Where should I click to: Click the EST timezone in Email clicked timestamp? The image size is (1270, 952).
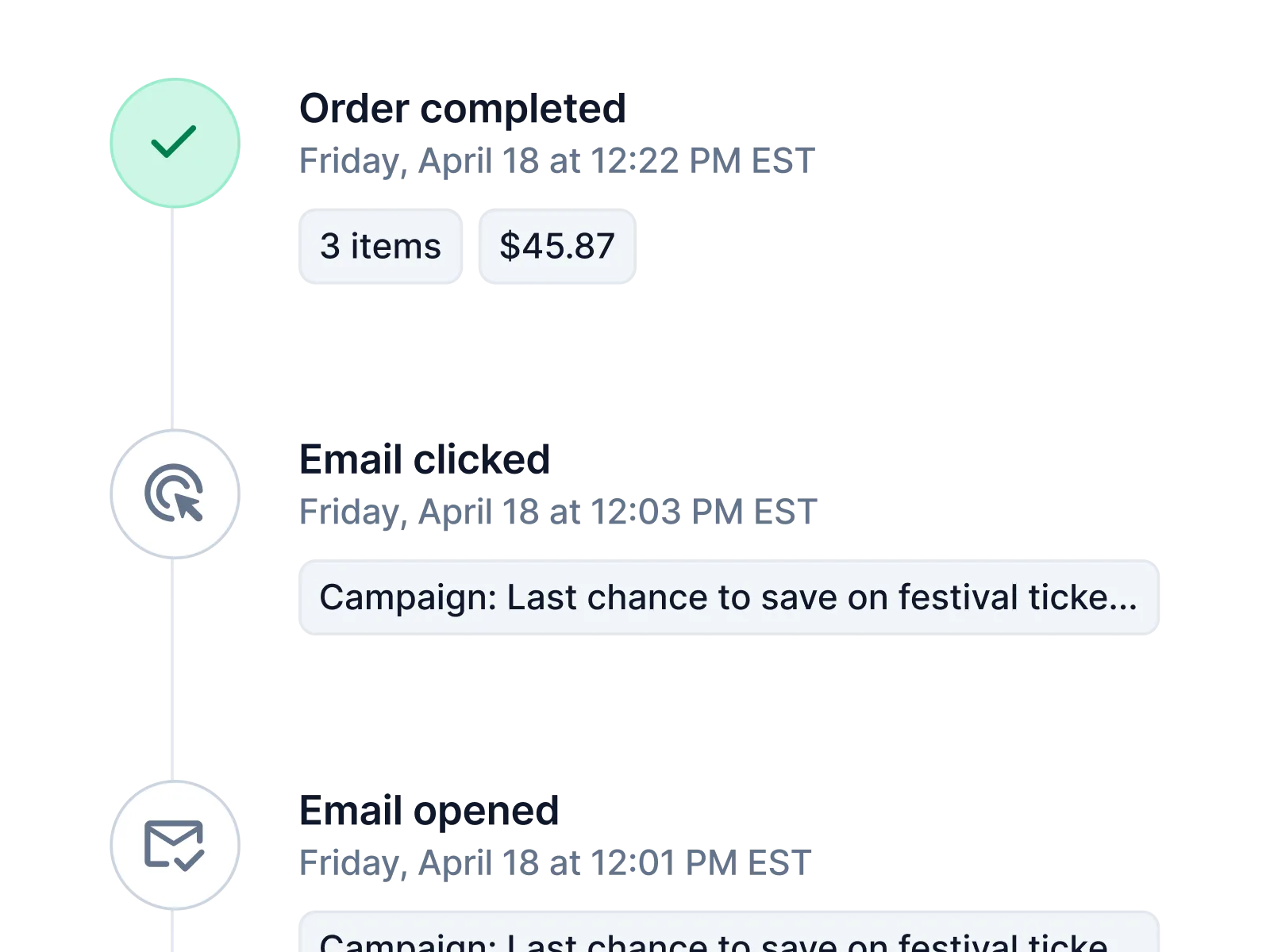click(785, 512)
